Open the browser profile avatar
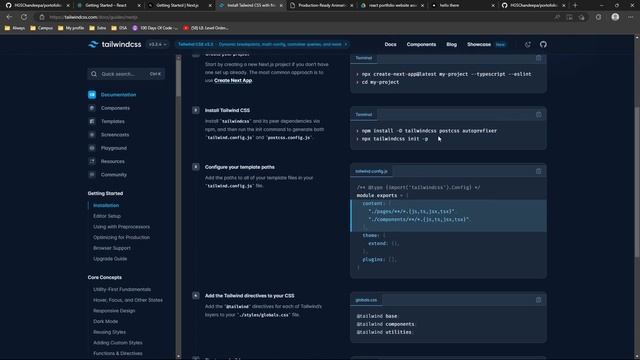Viewport: 640px width, 360px height. (x=615, y=17)
